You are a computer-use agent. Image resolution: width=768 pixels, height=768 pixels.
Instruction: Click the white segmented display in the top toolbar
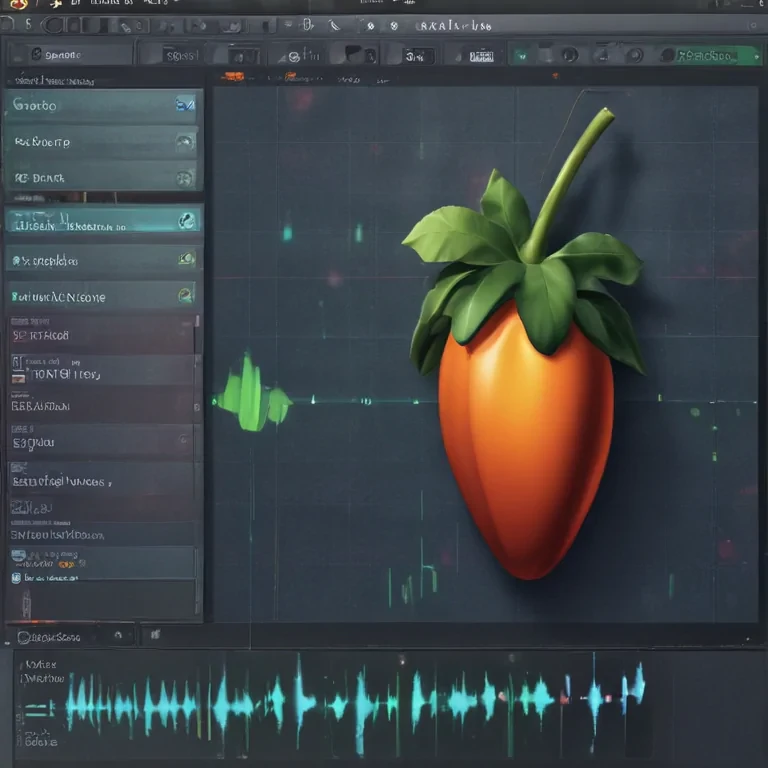[481, 56]
